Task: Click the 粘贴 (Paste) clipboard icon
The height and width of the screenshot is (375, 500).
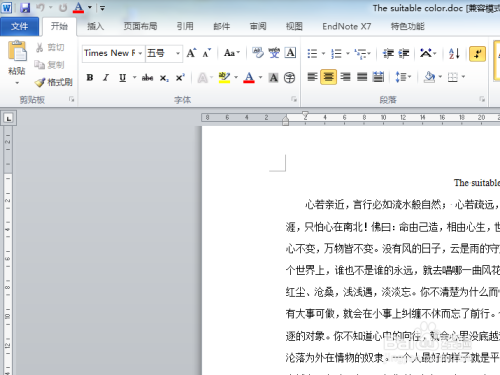Action: (17, 51)
